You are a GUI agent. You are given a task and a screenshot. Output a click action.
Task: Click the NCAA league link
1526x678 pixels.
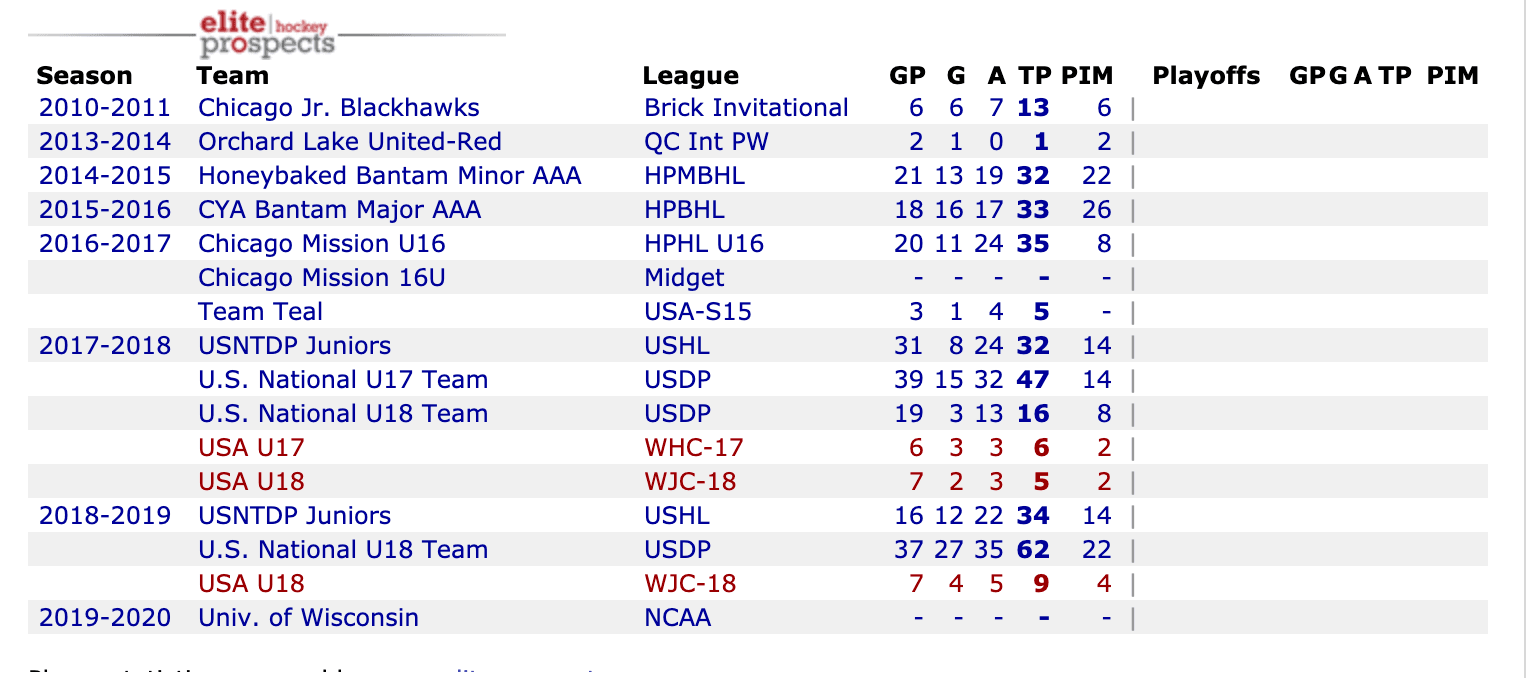[678, 618]
